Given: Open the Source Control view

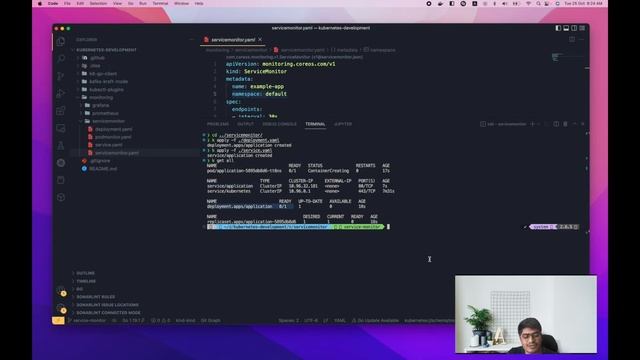Looking at the screenshot, I should point(61,76).
